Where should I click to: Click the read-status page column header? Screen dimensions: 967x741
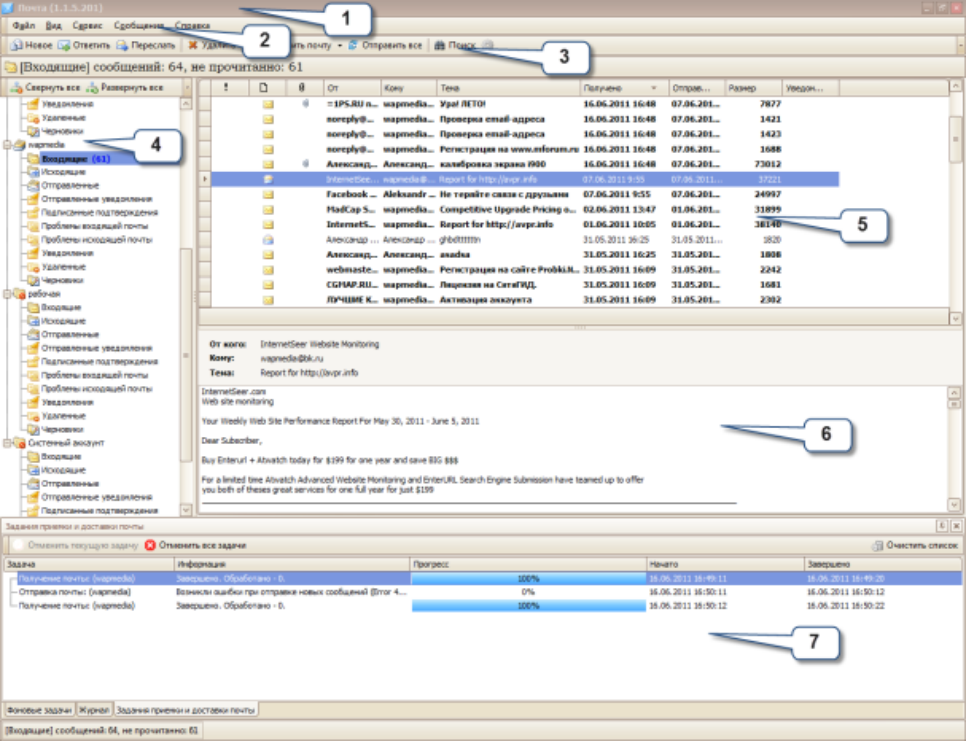[x=264, y=88]
